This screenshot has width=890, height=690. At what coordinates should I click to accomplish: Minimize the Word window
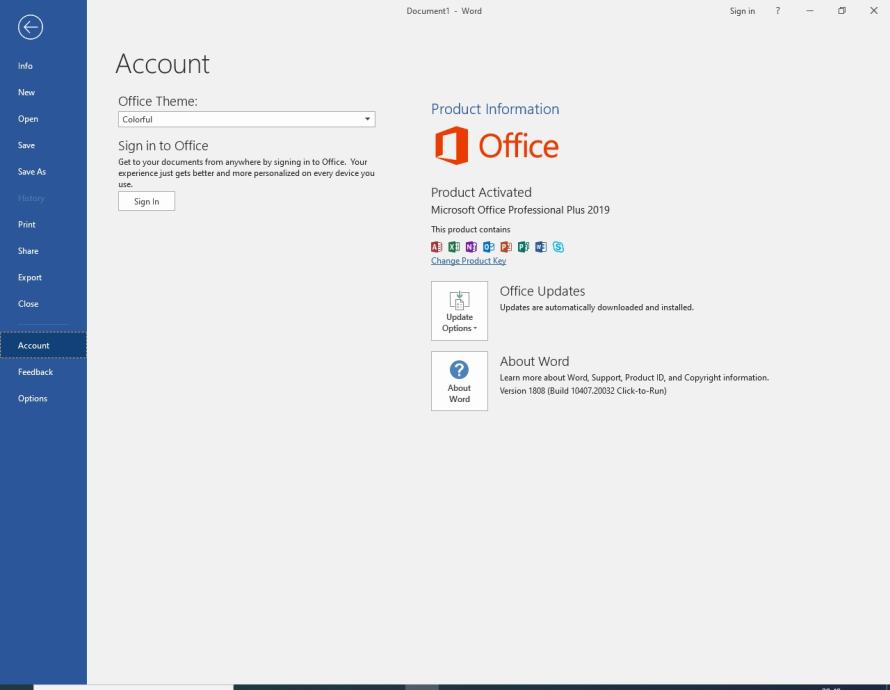810,11
